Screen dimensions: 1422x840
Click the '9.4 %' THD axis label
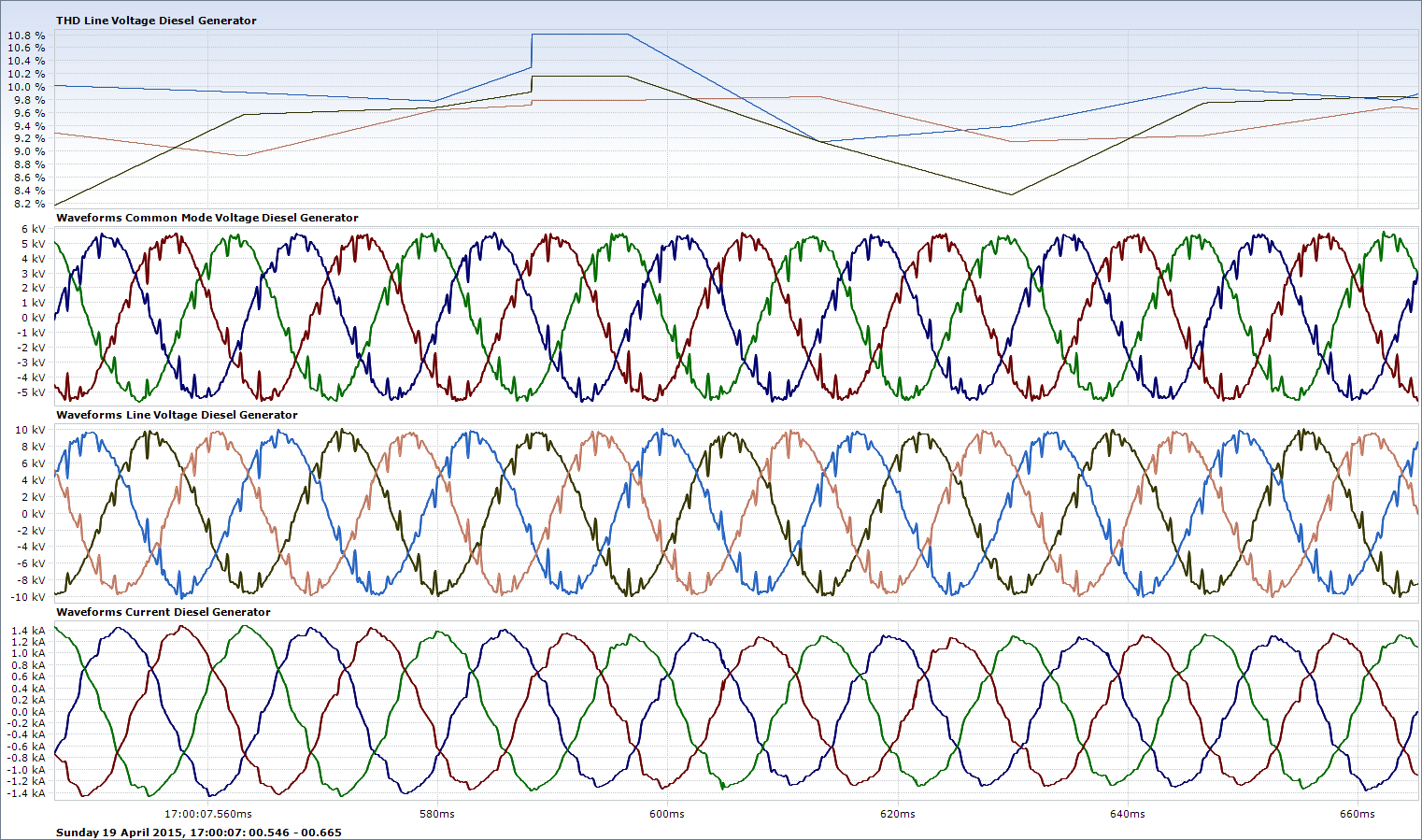(x=29, y=126)
